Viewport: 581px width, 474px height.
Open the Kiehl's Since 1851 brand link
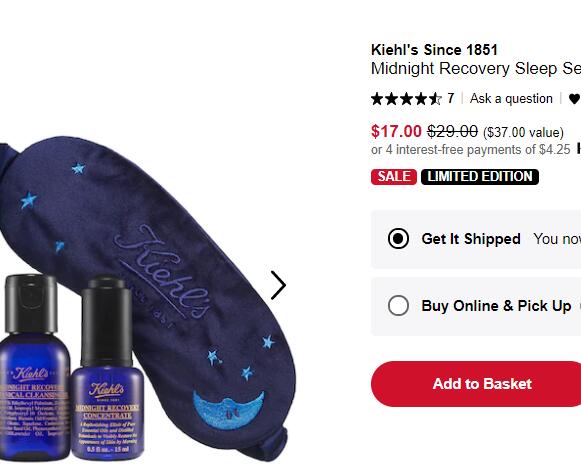434,50
